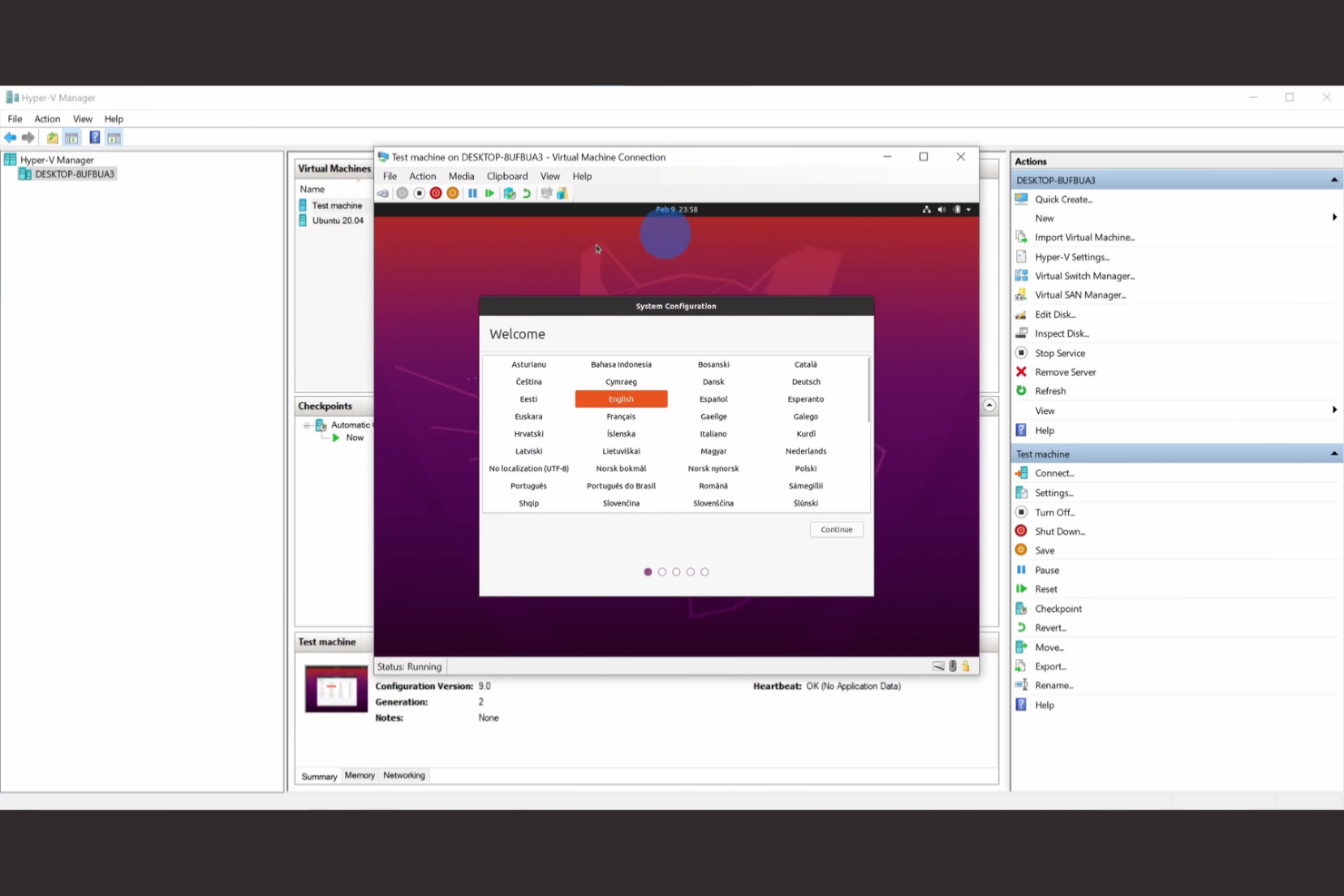Pause the VM using the toolbar pause icon

[472, 193]
